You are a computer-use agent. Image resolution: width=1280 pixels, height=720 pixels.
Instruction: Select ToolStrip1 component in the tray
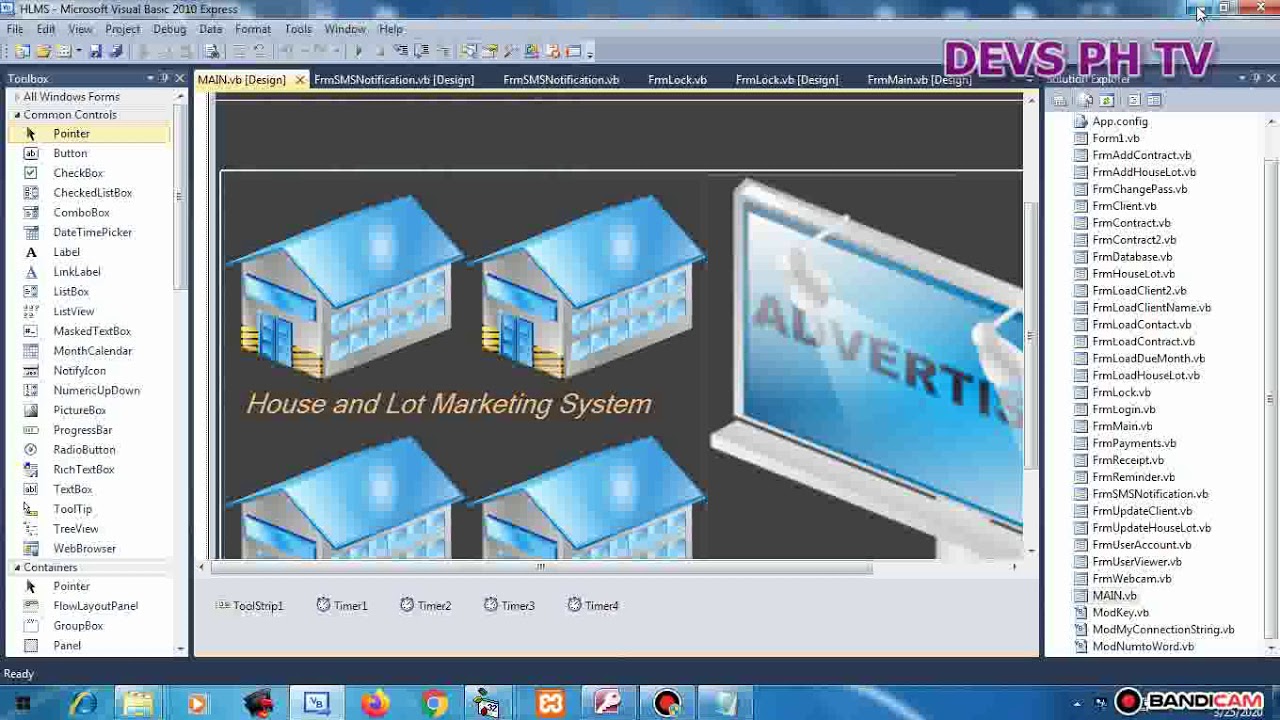pyautogui.click(x=250, y=605)
